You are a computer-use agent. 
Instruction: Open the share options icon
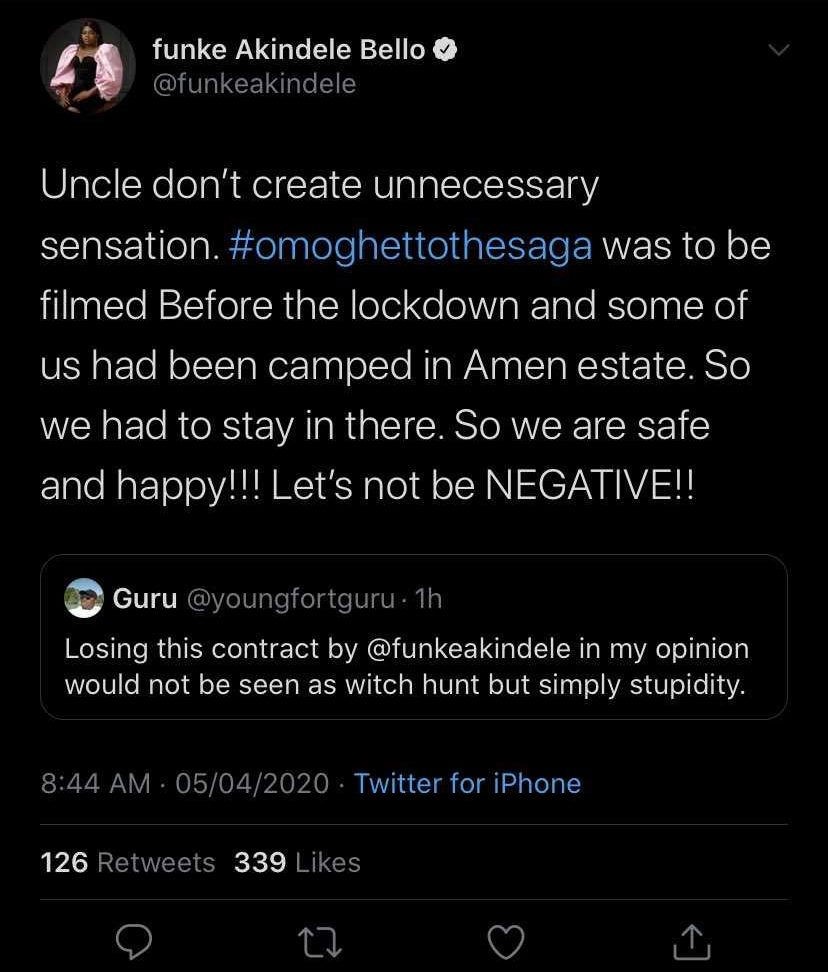691,940
